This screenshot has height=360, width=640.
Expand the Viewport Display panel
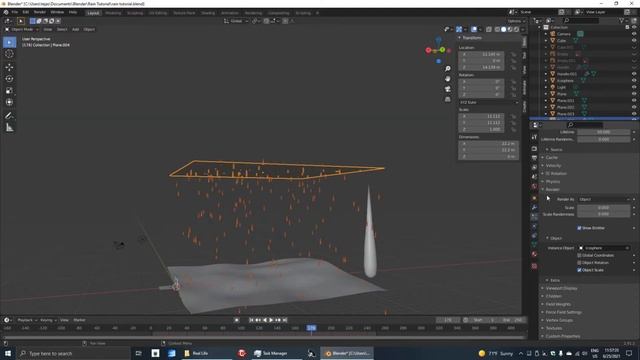(x=561, y=288)
